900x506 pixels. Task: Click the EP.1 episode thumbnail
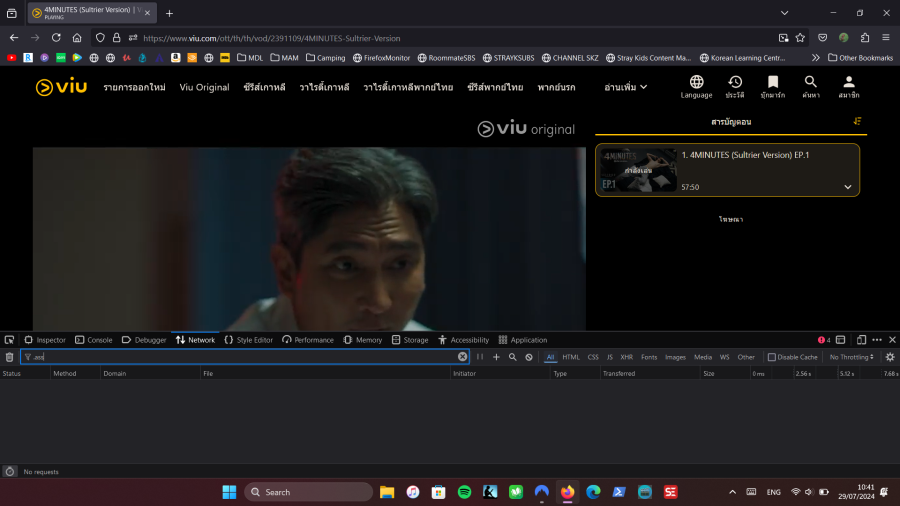point(638,170)
